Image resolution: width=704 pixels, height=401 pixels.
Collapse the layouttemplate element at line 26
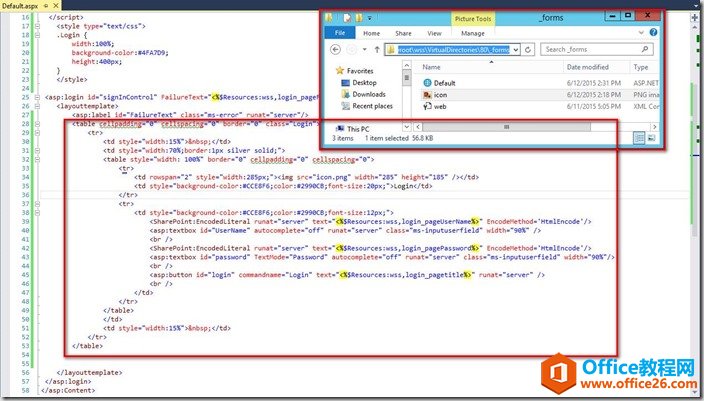click(x=37, y=106)
